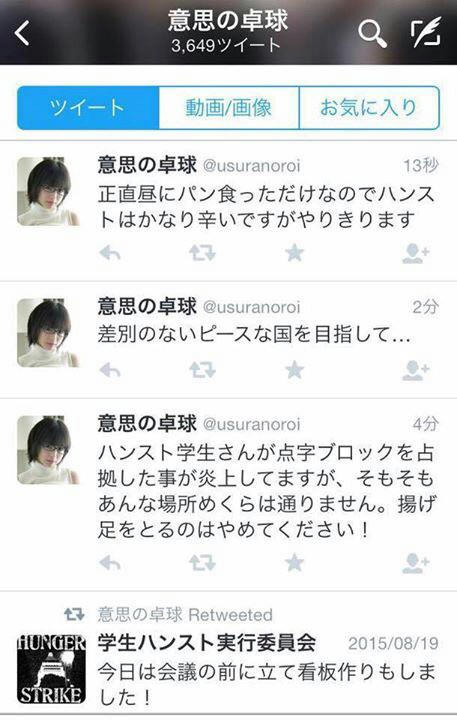The image size is (457, 720).
Task: Star the 4分 tweet about ハンスト学生
Action: click(x=294, y=562)
